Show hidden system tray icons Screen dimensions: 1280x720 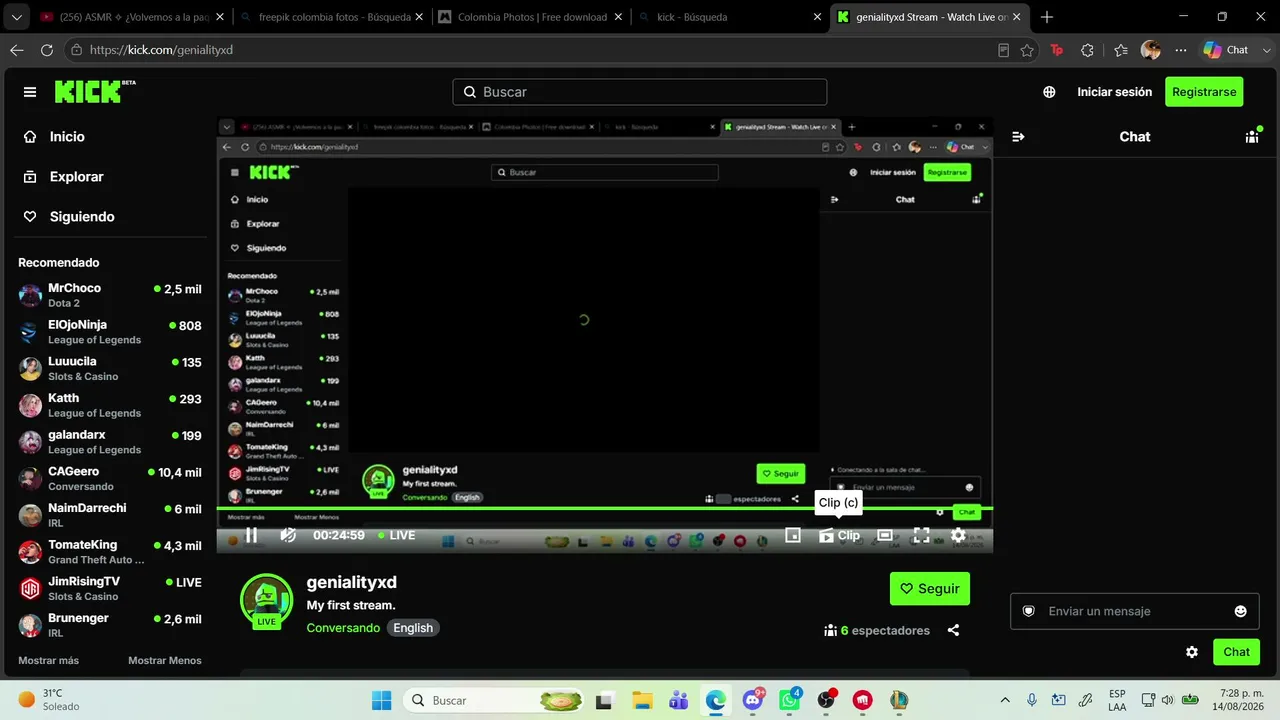click(1005, 700)
